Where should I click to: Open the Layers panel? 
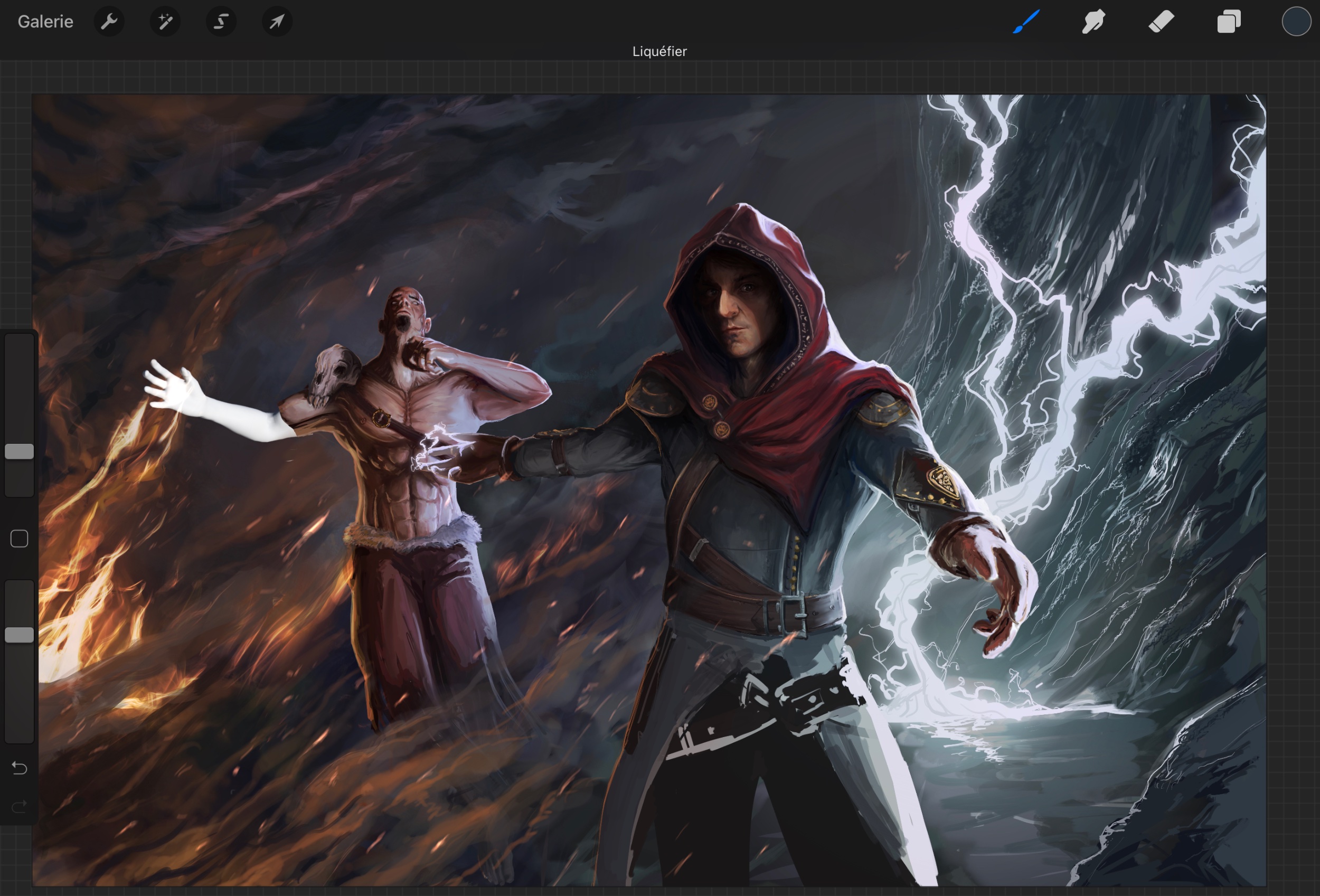(1229, 22)
